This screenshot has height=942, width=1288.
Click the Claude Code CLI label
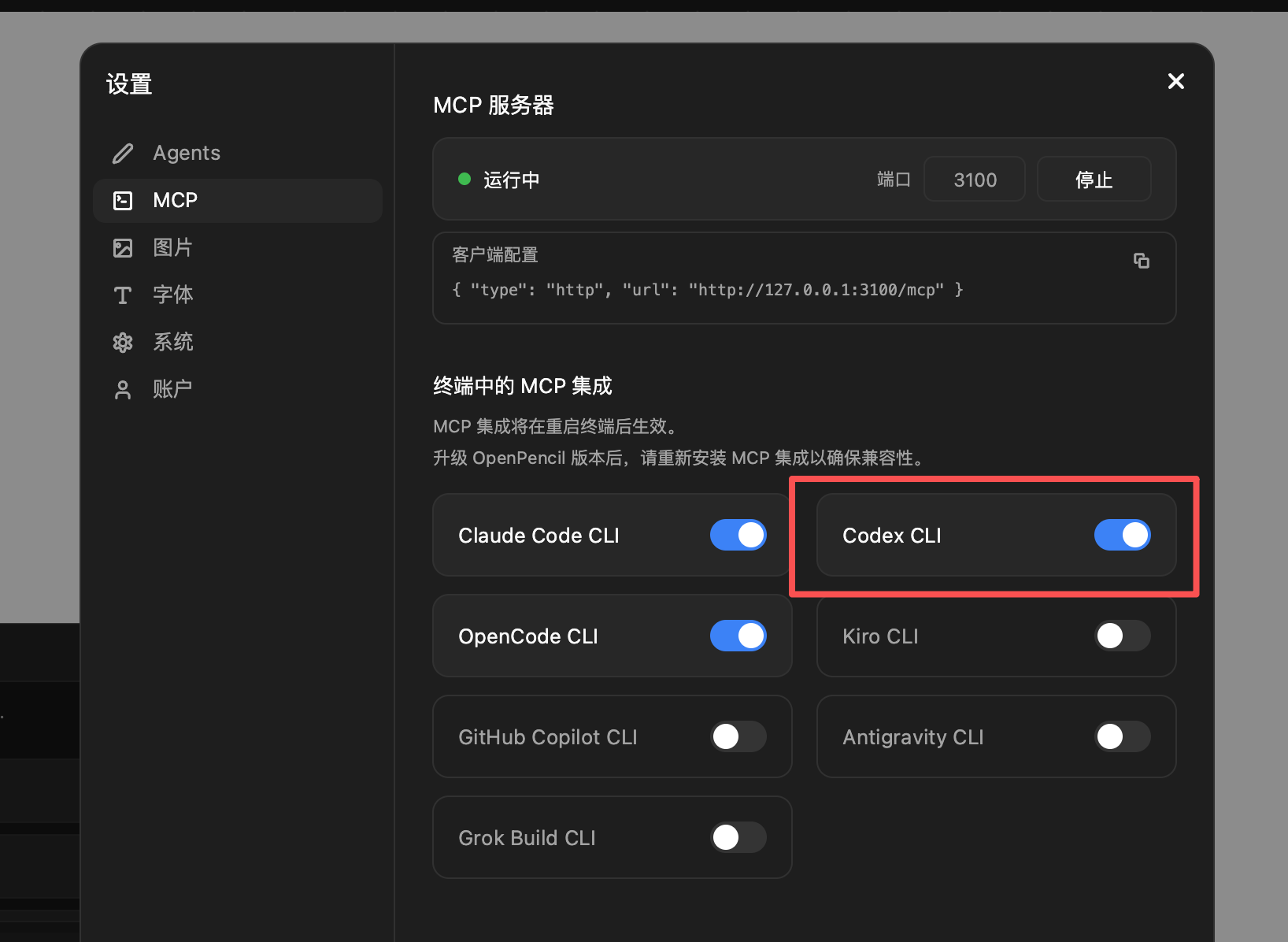click(x=539, y=536)
